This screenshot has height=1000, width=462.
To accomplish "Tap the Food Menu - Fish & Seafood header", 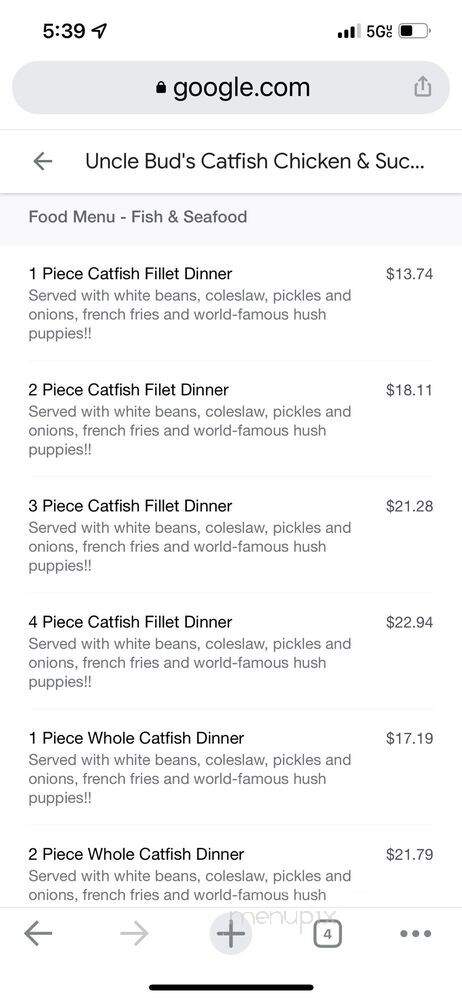I will point(138,217).
